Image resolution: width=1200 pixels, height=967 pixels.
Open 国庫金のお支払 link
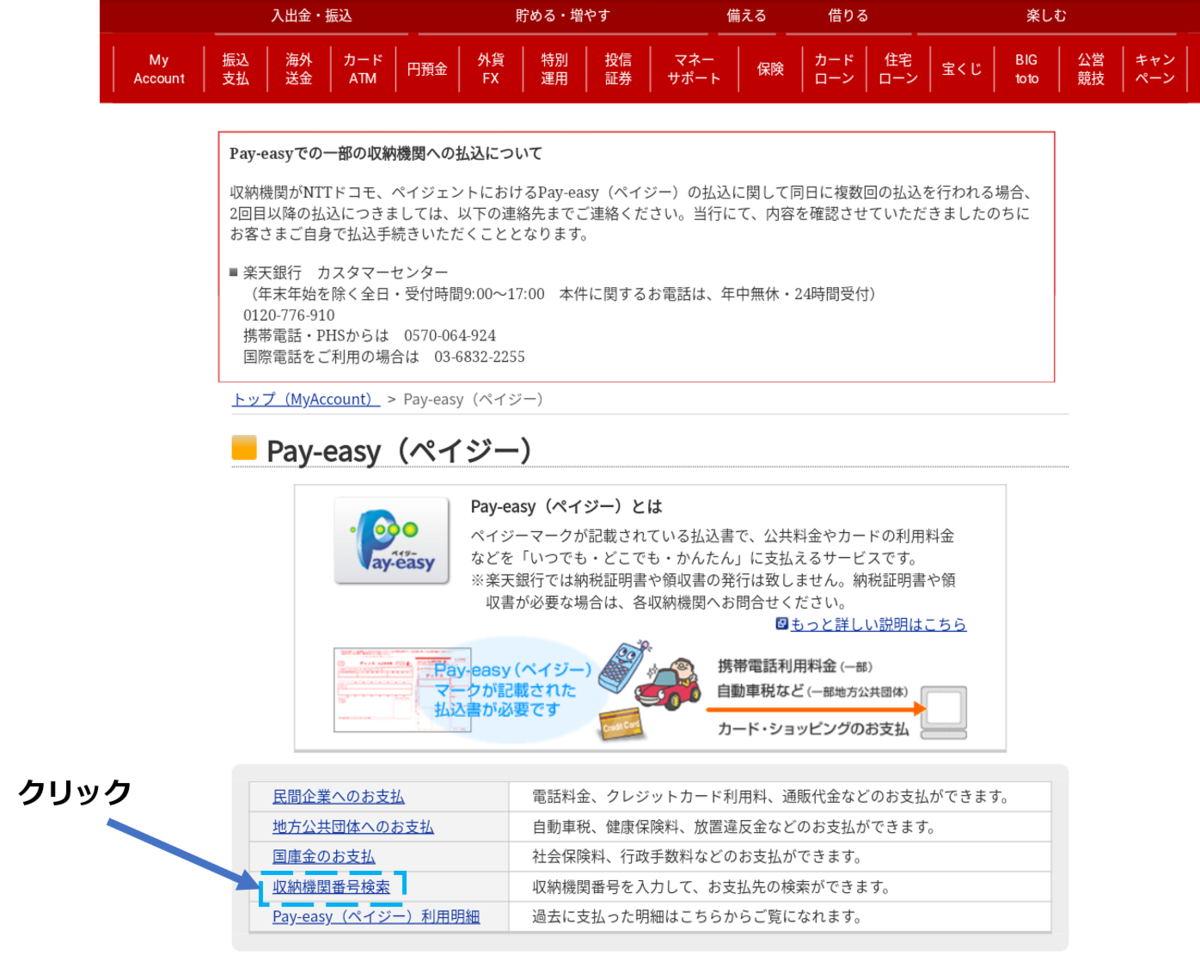point(324,857)
